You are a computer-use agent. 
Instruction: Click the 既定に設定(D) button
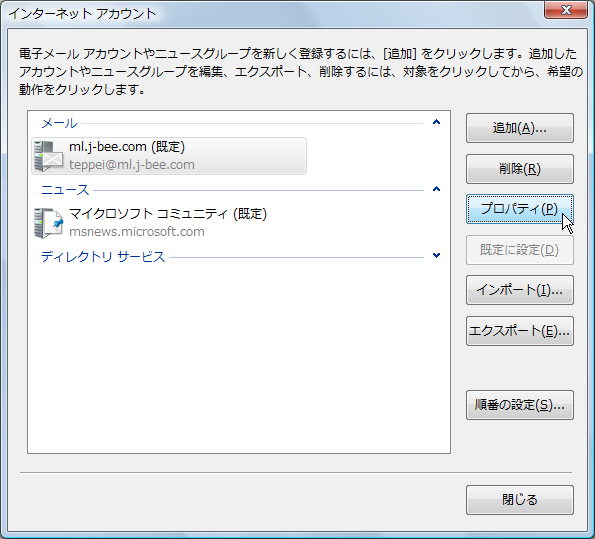pyautogui.click(x=519, y=250)
